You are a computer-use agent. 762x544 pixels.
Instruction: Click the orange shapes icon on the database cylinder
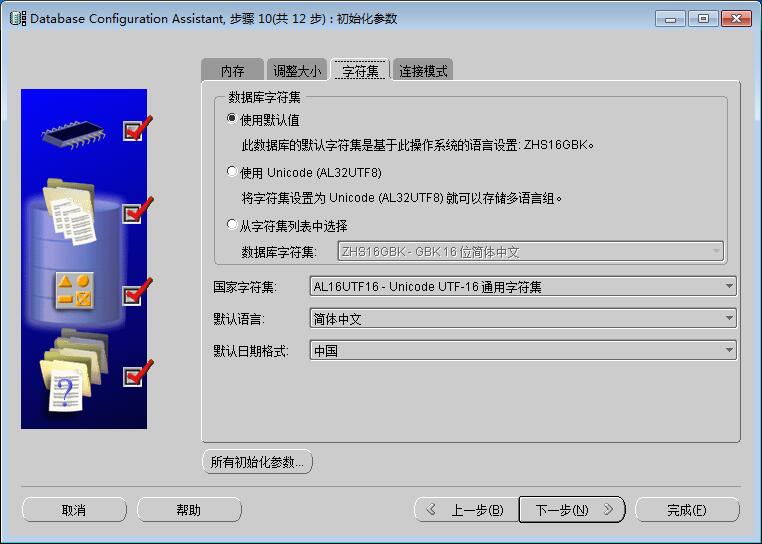click(74, 291)
